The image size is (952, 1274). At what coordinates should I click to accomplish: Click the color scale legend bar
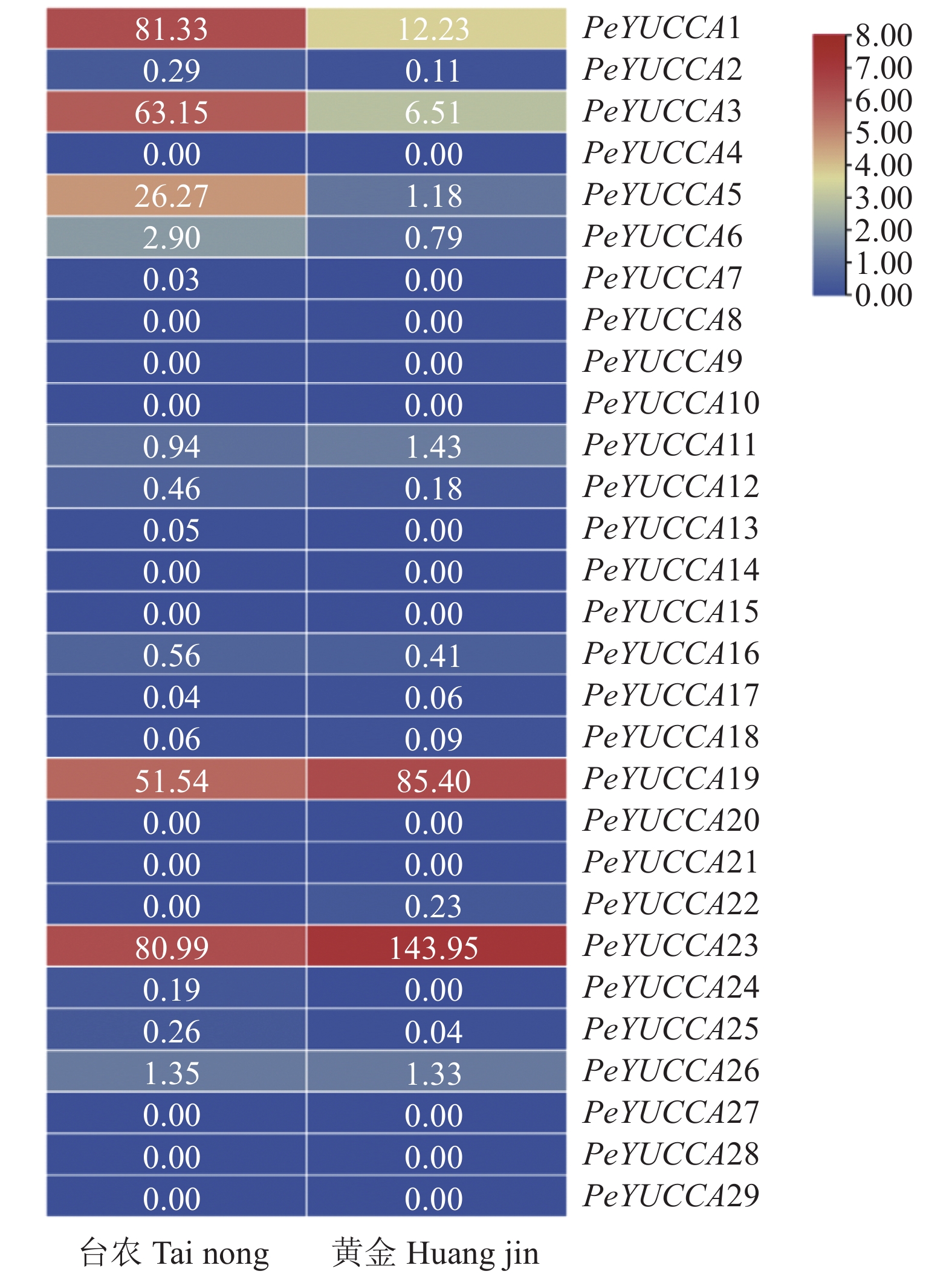click(829, 165)
